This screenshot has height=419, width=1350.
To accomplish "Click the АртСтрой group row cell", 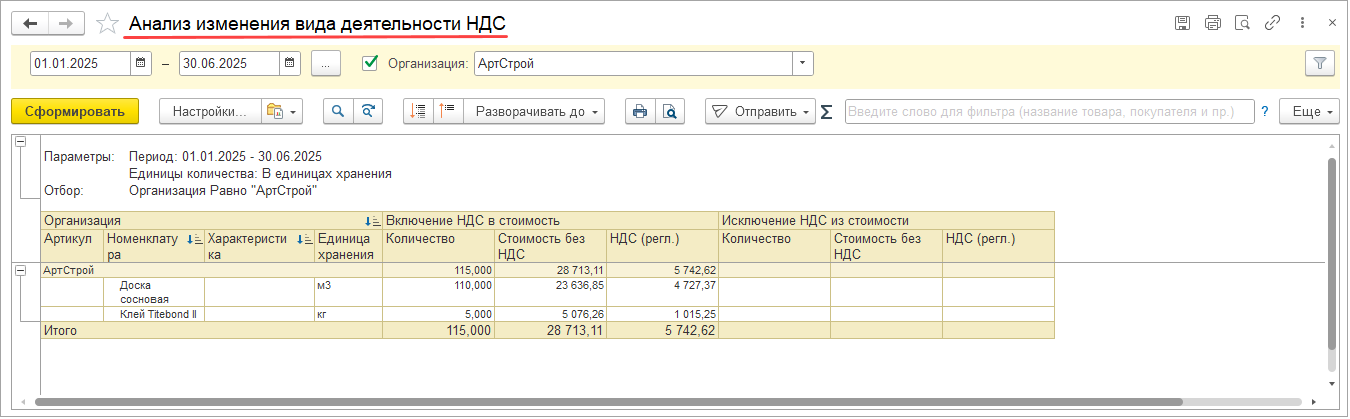I will tap(211, 270).
